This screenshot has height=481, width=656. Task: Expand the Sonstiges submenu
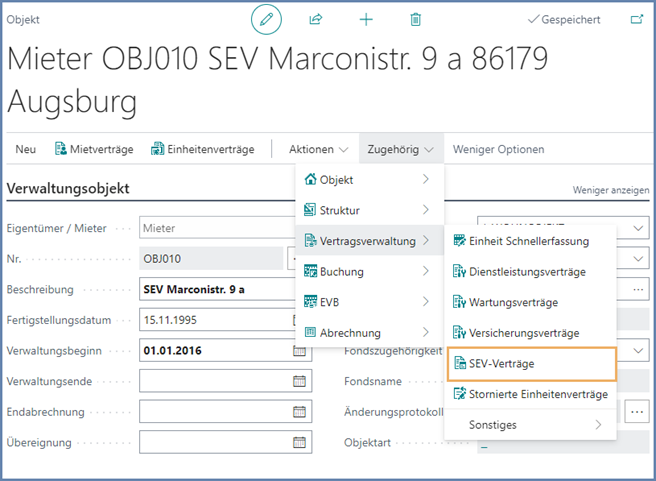(x=530, y=424)
